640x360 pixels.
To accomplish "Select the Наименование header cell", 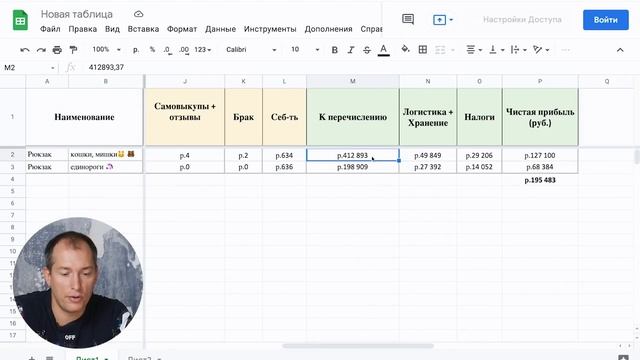I will point(84,117).
